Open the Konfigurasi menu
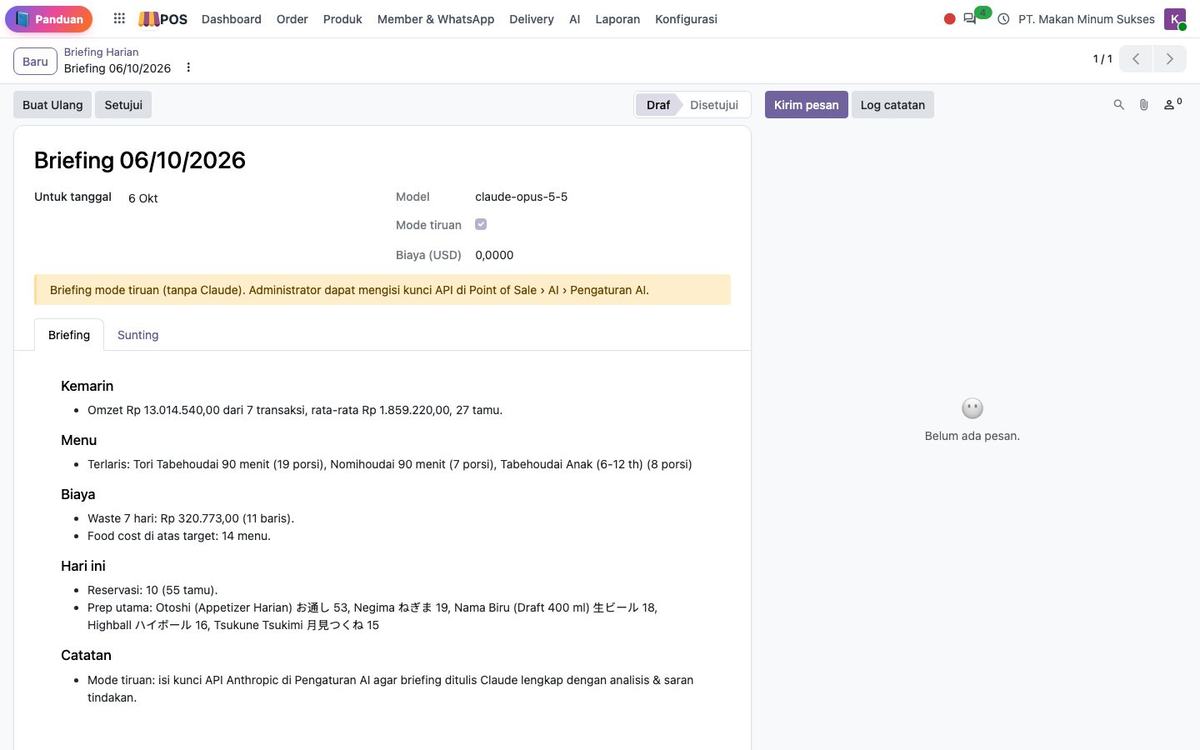Viewport: 1200px width, 750px height. point(686,19)
